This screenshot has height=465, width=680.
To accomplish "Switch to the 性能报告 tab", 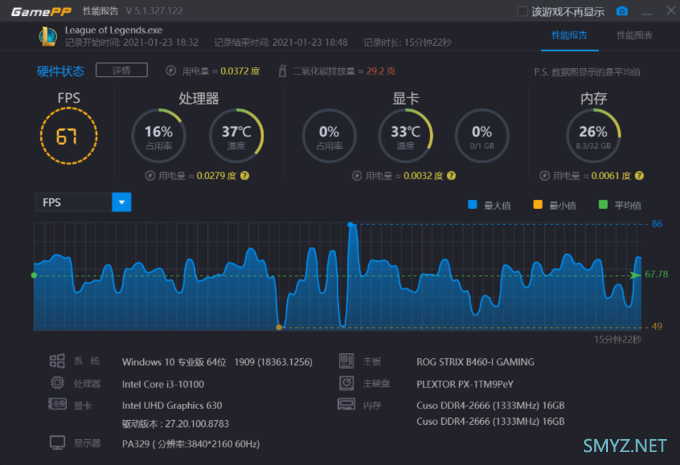I will point(569,35).
